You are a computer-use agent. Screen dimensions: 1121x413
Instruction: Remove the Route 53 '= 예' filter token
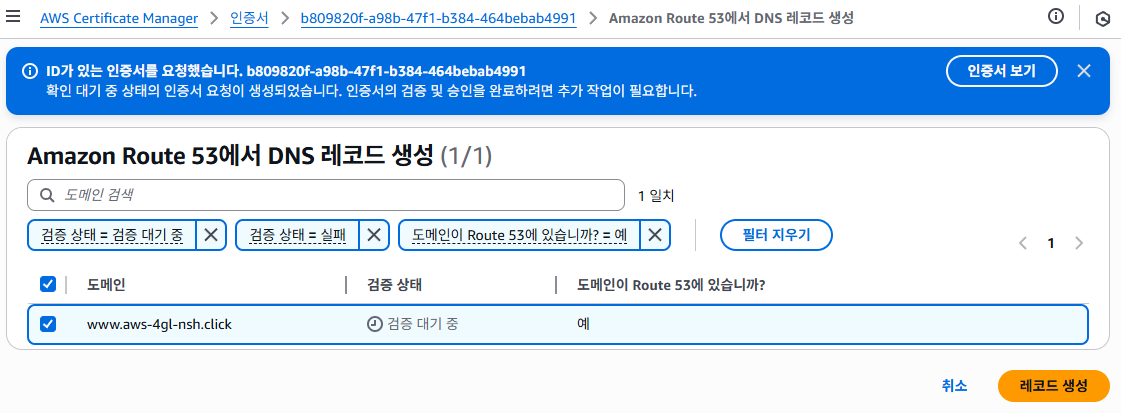pyautogui.click(x=655, y=235)
